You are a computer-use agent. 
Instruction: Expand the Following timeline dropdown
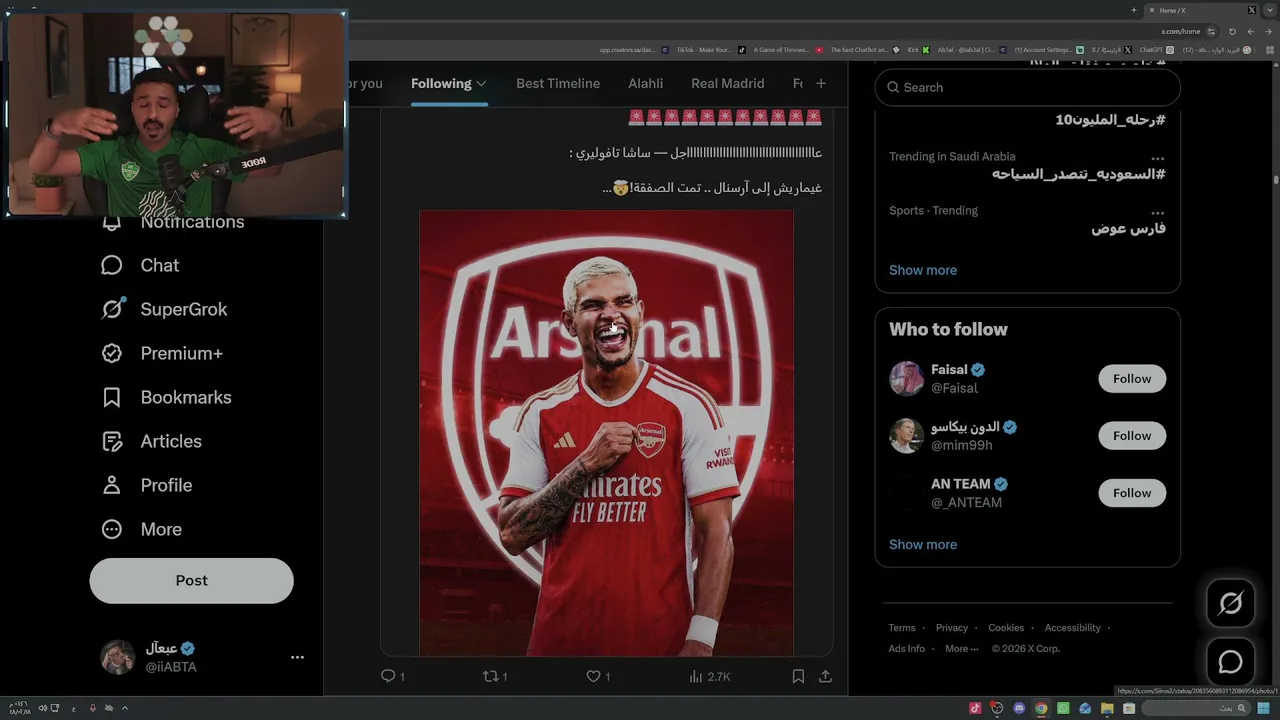tap(481, 84)
